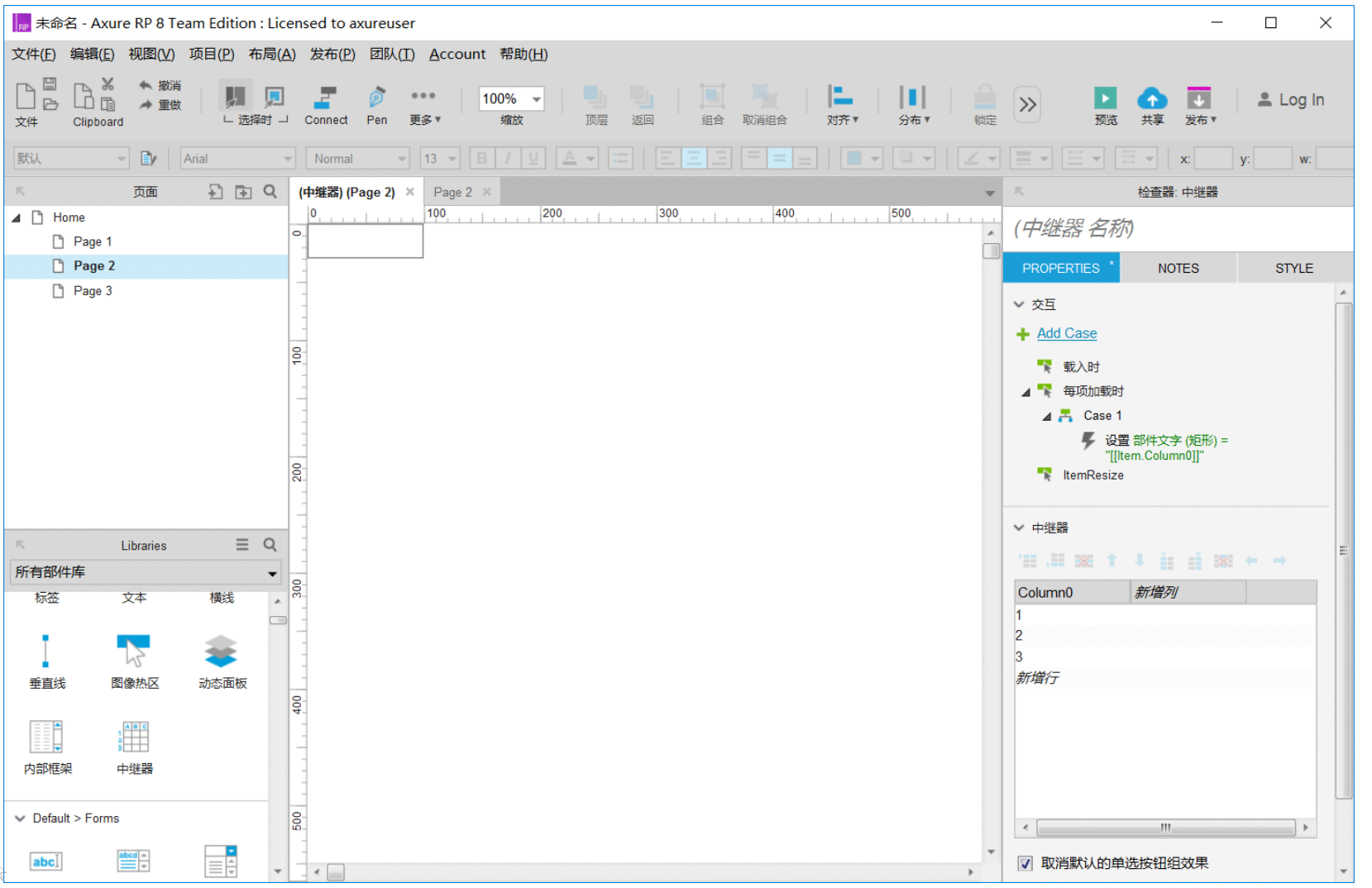Switch to the NOTES tab
1372x888 pixels.
pos(1178,268)
